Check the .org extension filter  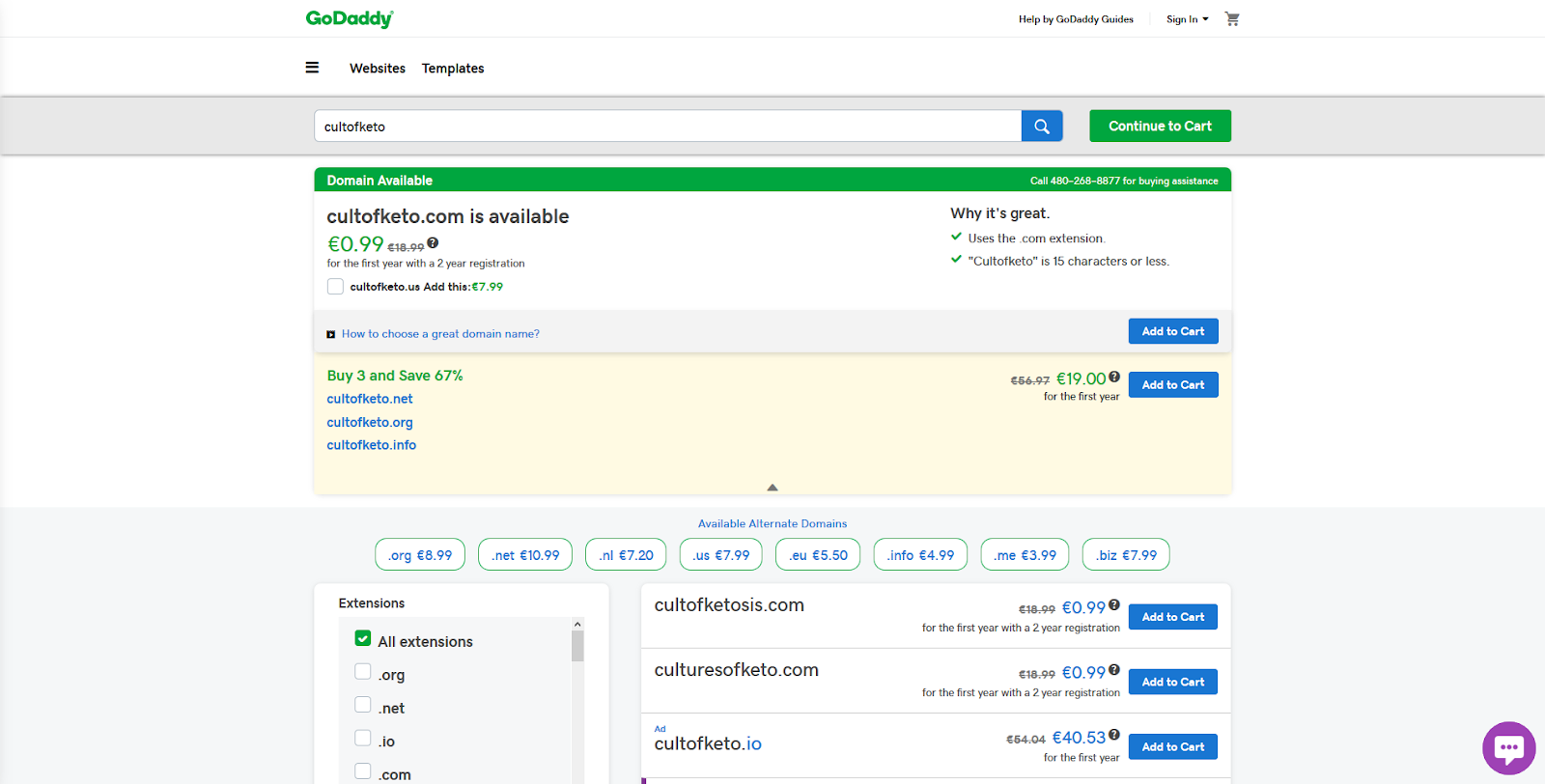coord(363,672)
